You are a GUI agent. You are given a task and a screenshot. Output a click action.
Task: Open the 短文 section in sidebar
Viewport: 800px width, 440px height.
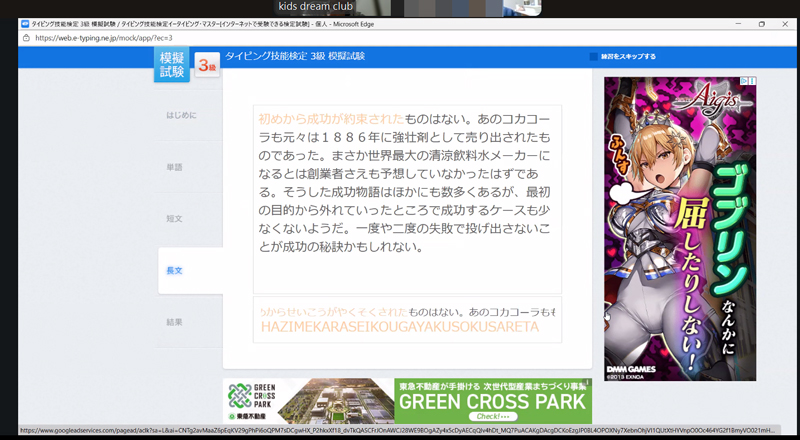[174, 218]
